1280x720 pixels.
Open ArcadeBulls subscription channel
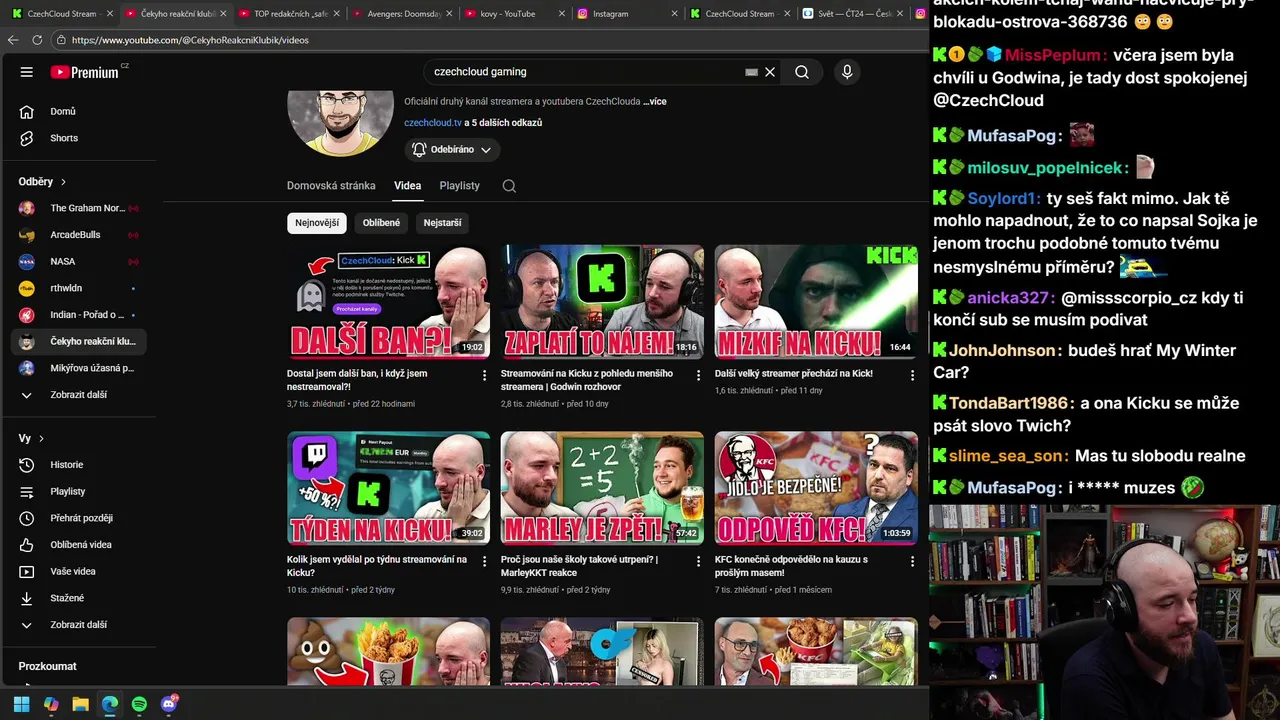(79, 235)
